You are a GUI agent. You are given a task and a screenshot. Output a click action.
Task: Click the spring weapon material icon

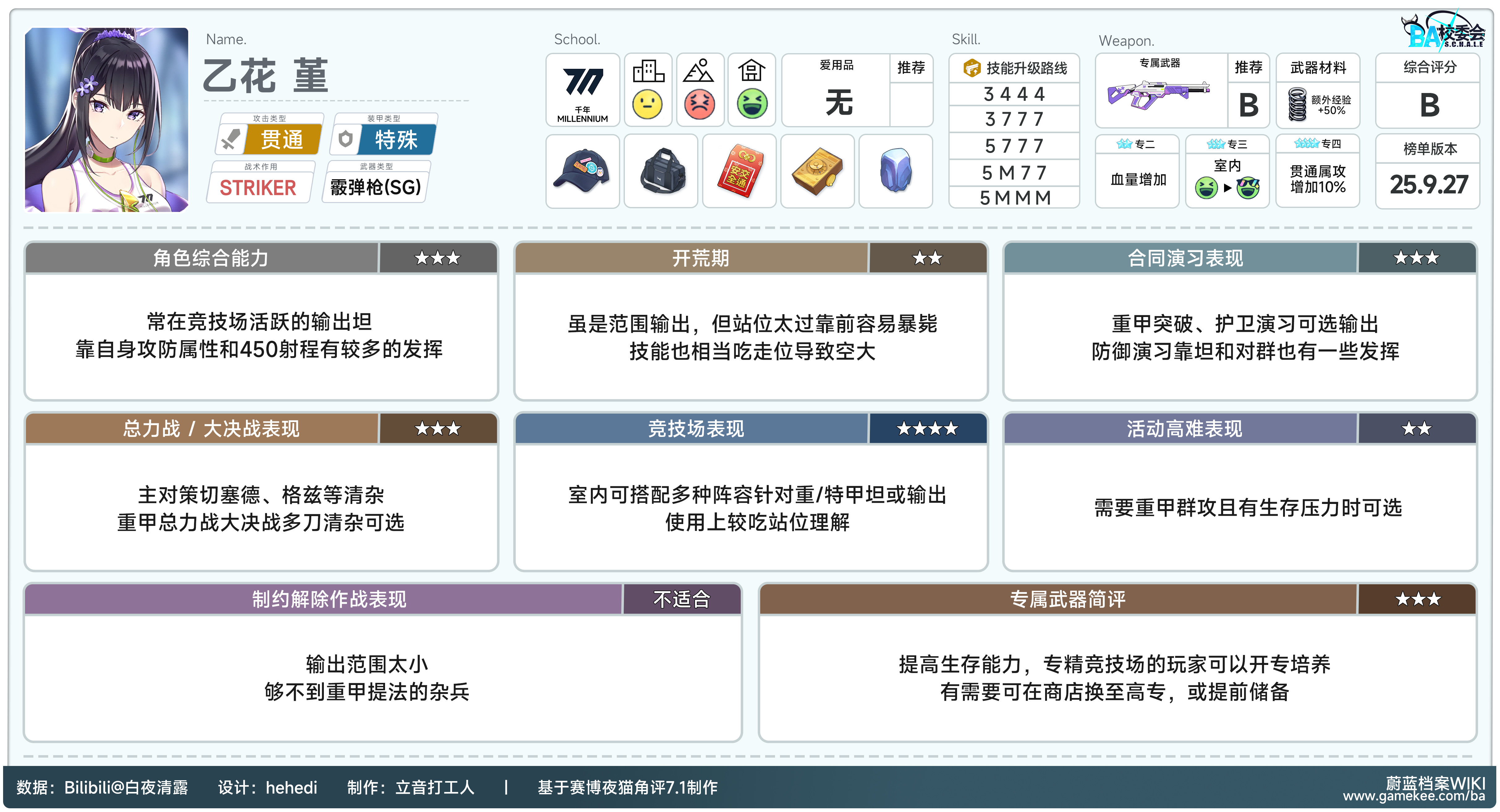tap(1297, 104)
